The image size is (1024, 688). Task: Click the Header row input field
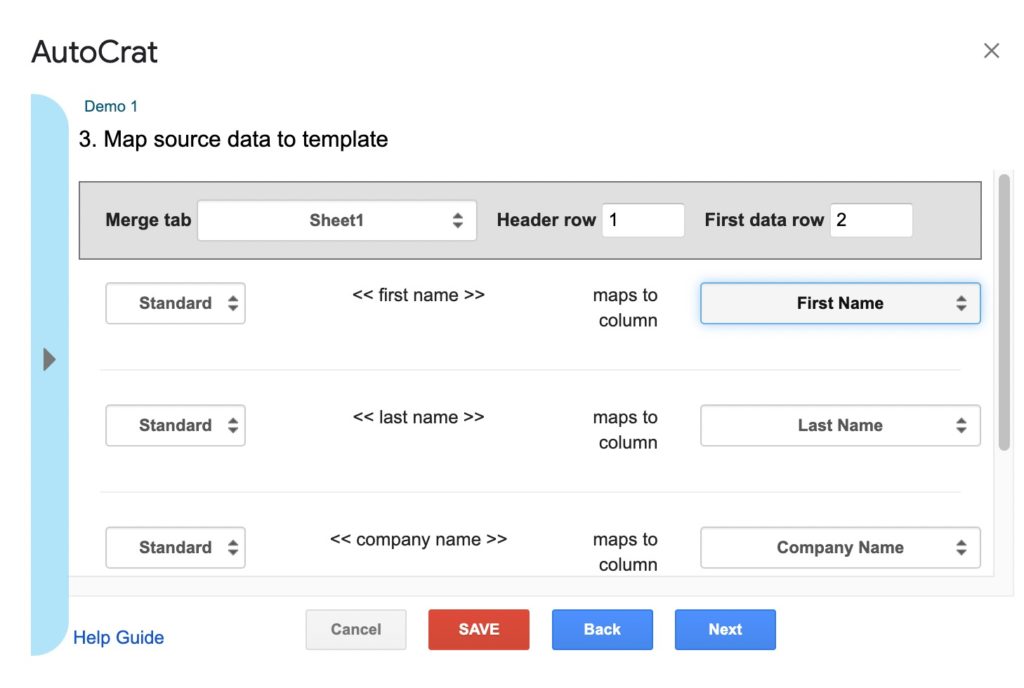(643, 220)
